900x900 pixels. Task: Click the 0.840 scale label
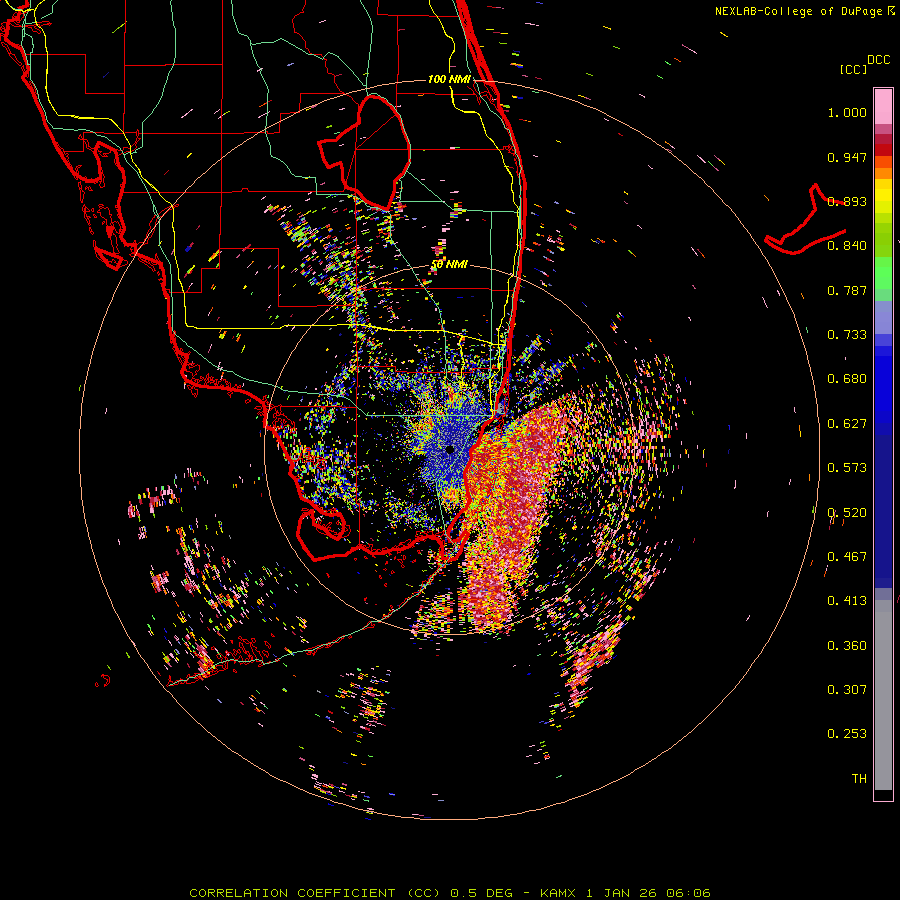847,246
